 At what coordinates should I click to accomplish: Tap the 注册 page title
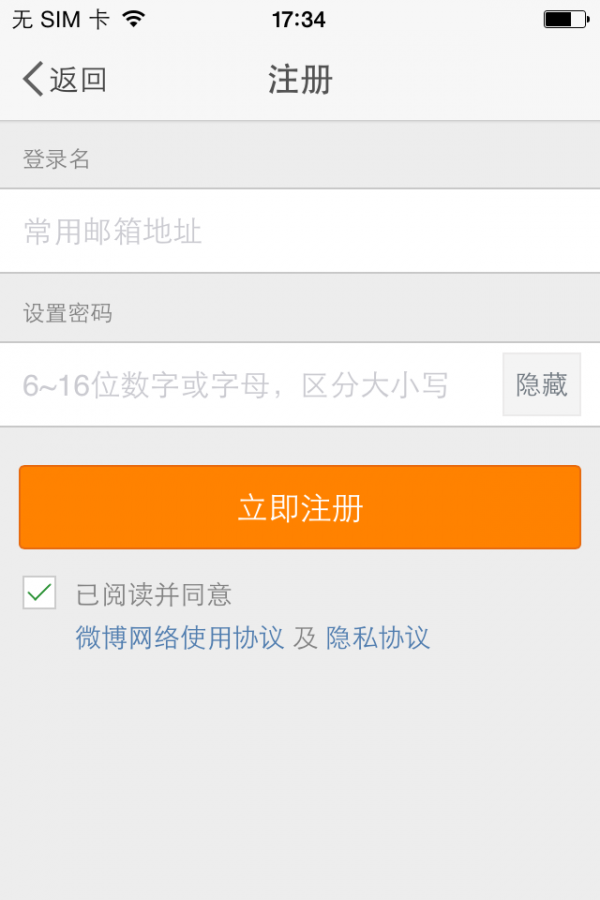point(300,80)
